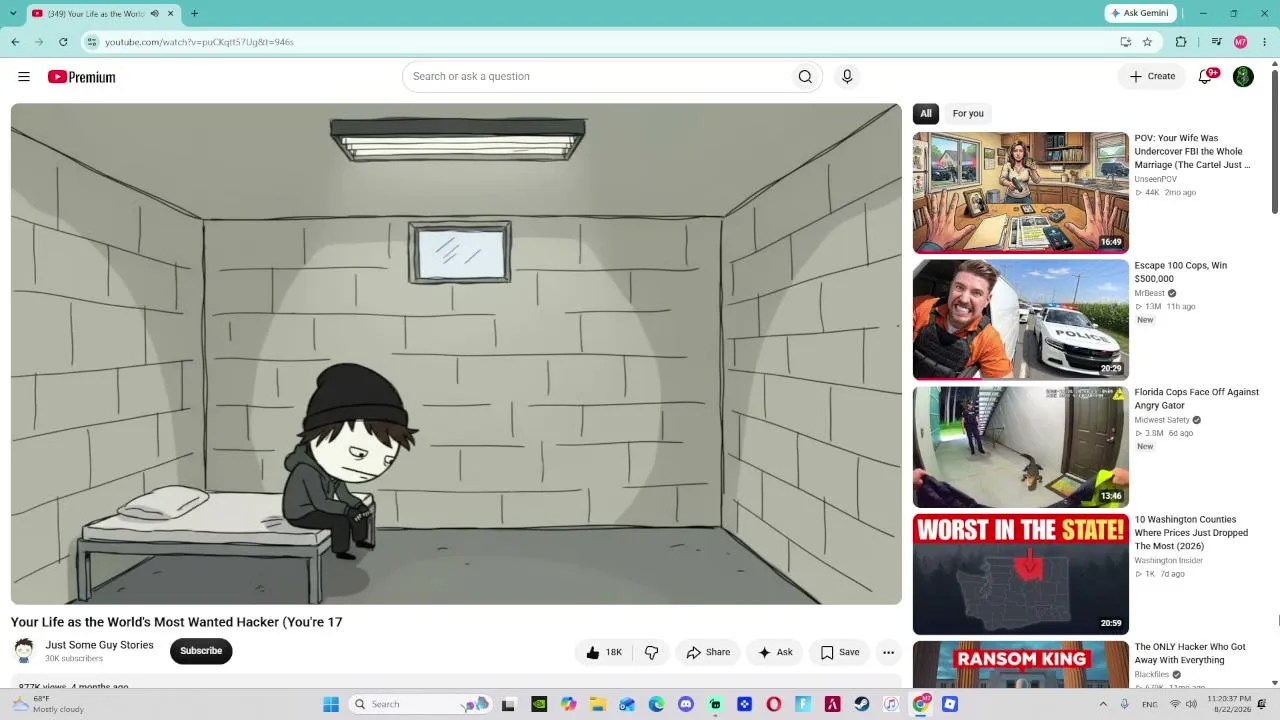Open Ransom King hacker video thumbnail
The image size is (1280, 720).
pyautogui.click(x=1021, y=665)
